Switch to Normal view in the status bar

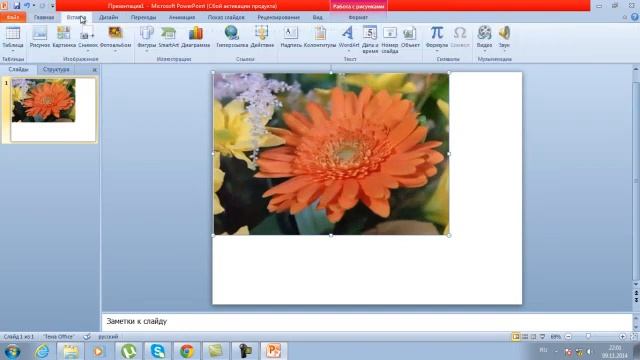[x=516, y=337]
